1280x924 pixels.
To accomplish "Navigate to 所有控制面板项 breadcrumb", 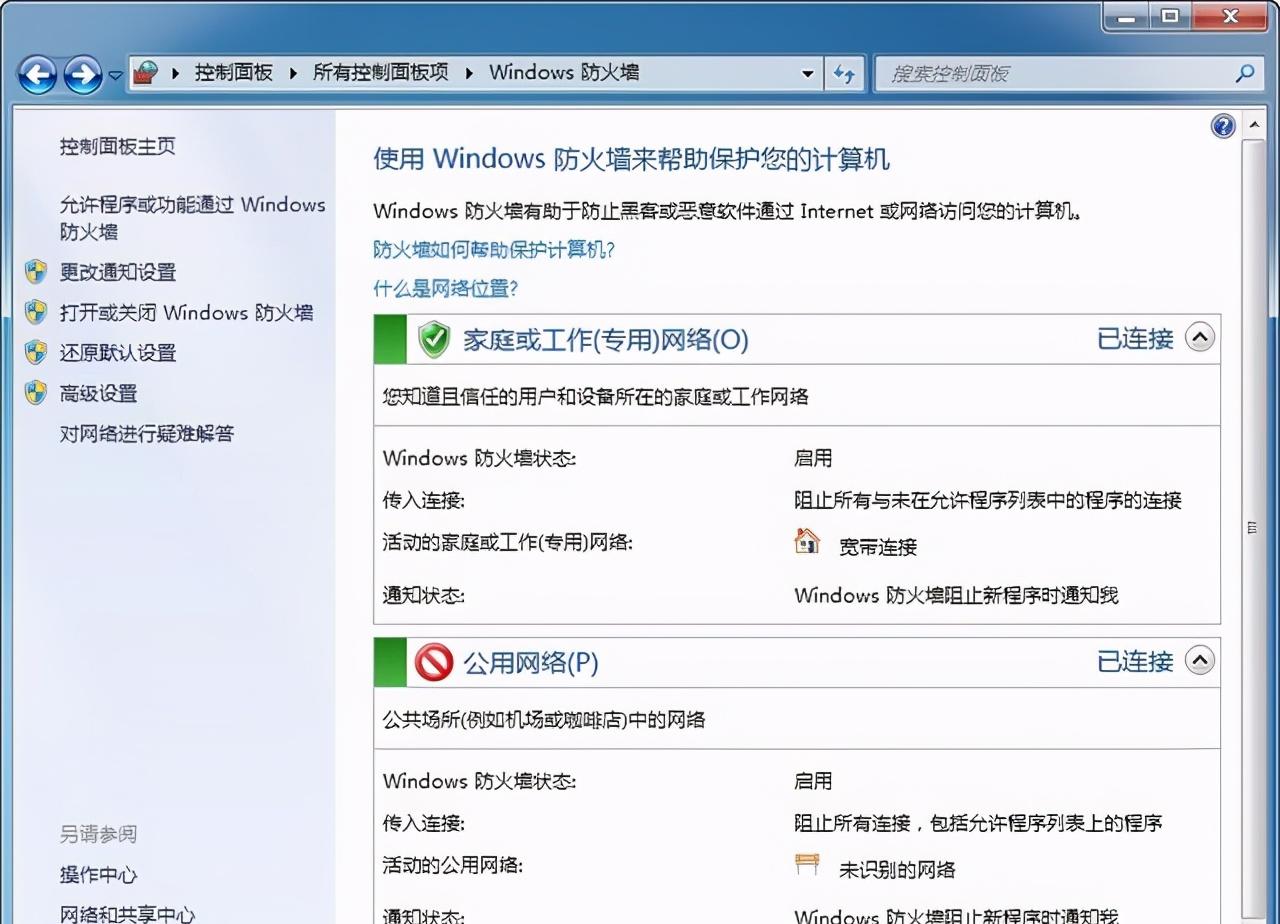I will (x=381, y=72).
